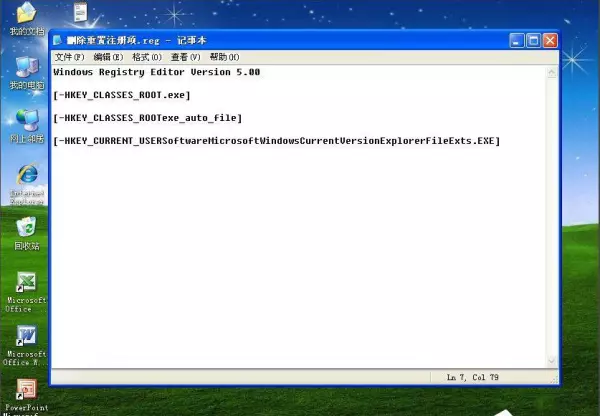This screenshot has width=600, height=416.
Task: Click the resize grip at status bar corner
Action: point(554,379)
